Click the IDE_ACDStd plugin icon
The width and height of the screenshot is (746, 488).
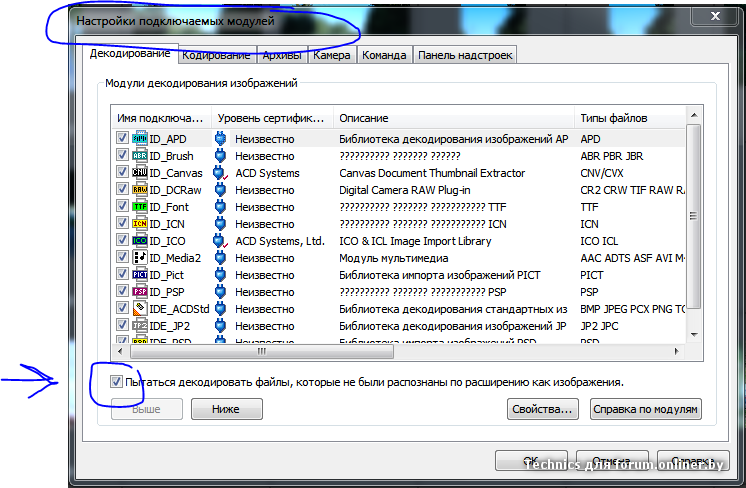140,308
